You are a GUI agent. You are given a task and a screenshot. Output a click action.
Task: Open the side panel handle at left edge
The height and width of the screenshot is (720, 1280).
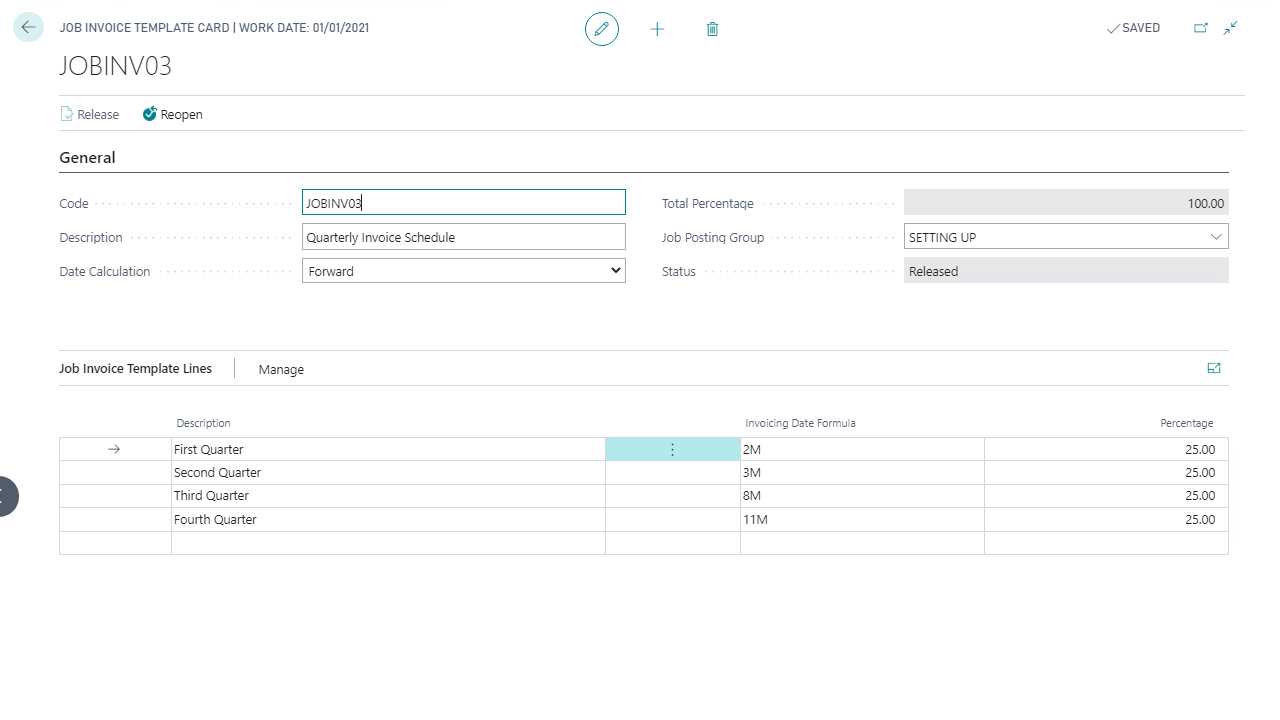(x=8, y=496)
